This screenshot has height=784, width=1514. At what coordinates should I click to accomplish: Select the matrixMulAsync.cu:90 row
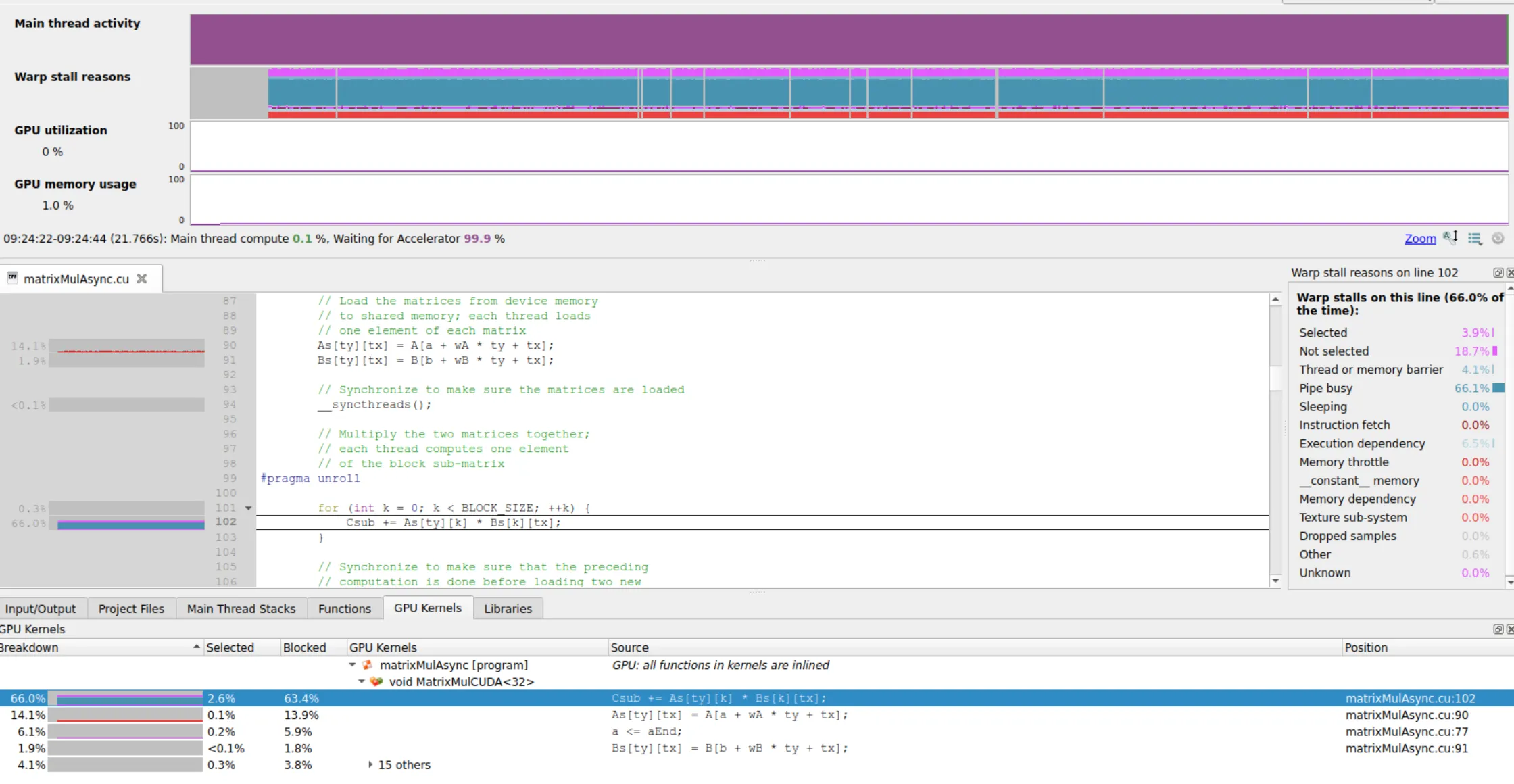(x=757, y=715)
